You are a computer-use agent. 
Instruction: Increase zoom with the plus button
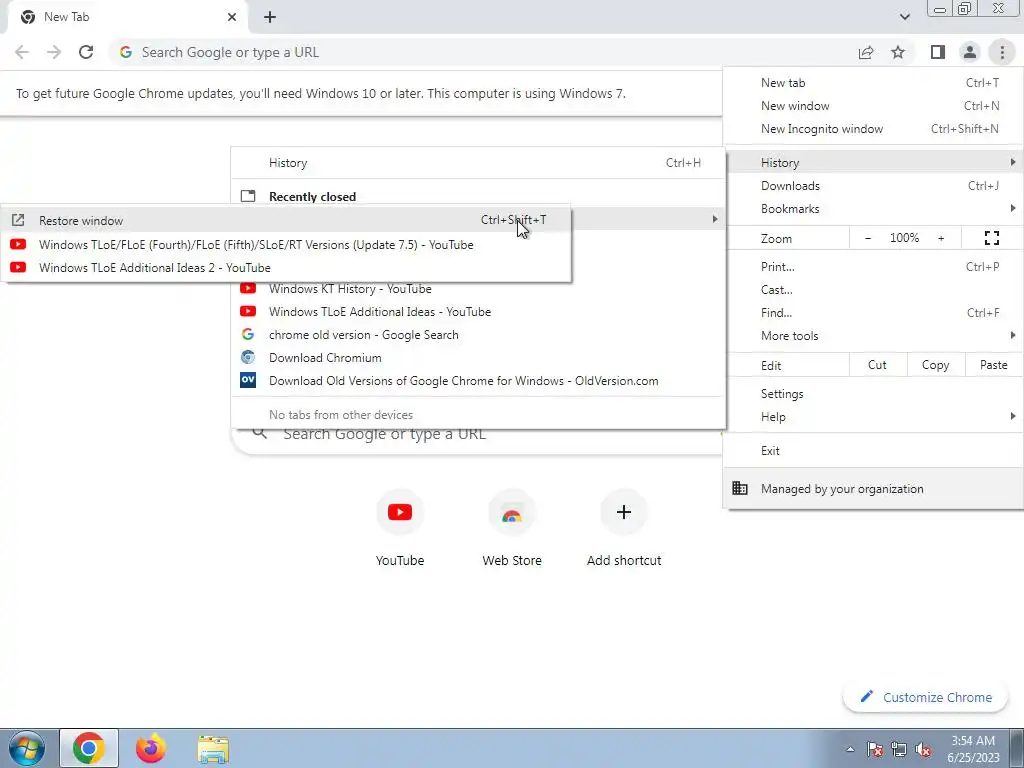[941, 238]
